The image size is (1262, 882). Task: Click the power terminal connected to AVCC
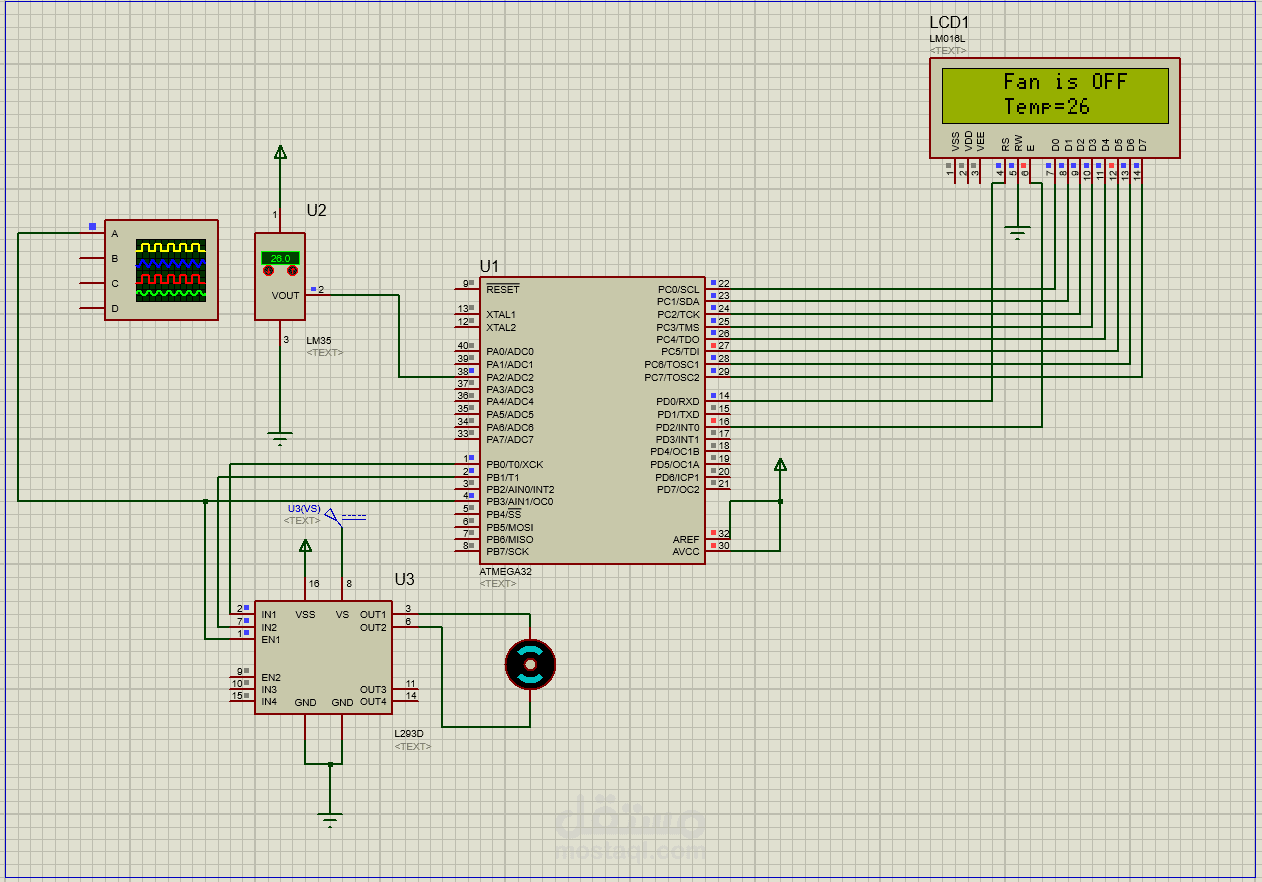coord(780,464)
